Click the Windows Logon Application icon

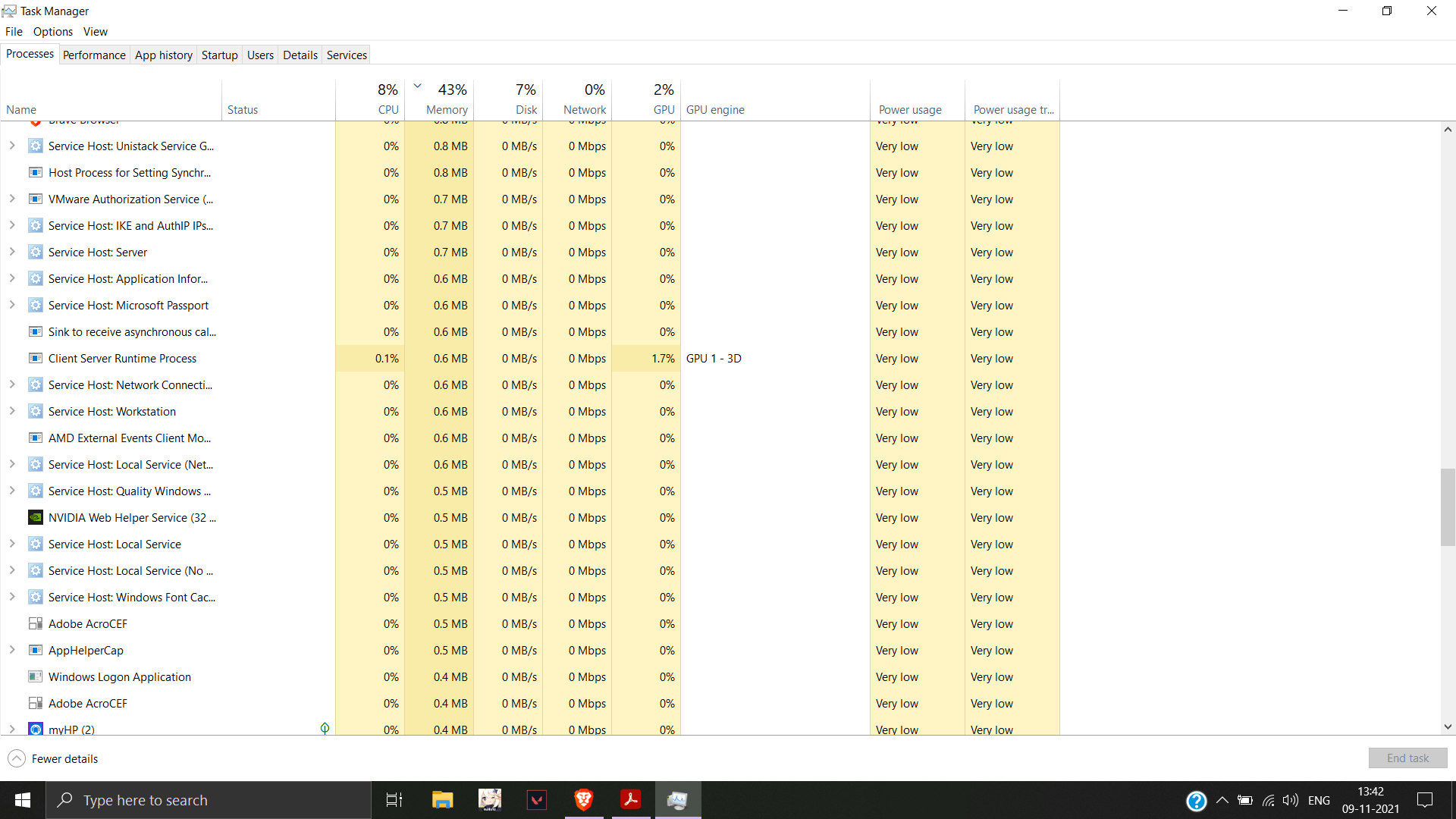point(35,676)
